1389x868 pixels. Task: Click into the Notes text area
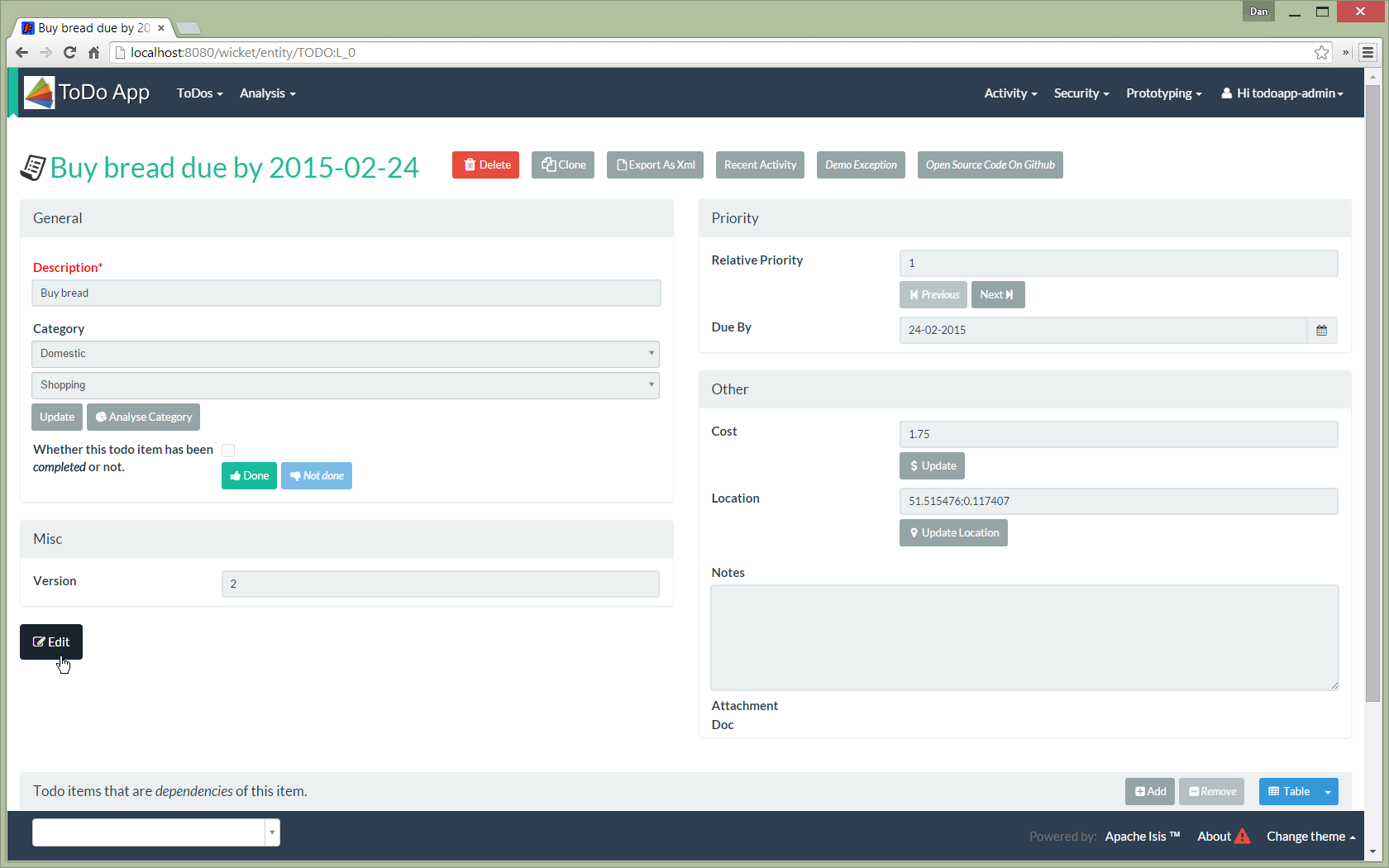1024,637
